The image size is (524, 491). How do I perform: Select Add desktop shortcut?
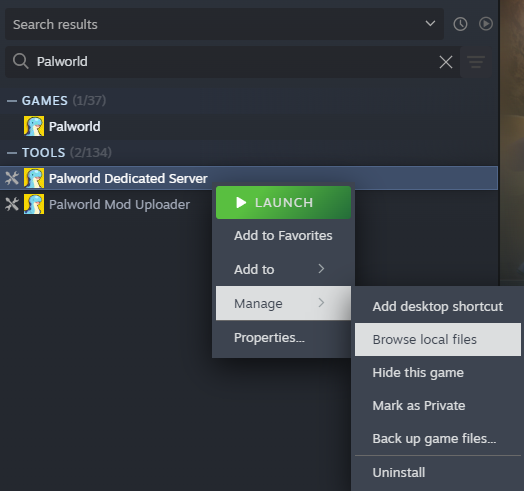(x=438, y=306)
